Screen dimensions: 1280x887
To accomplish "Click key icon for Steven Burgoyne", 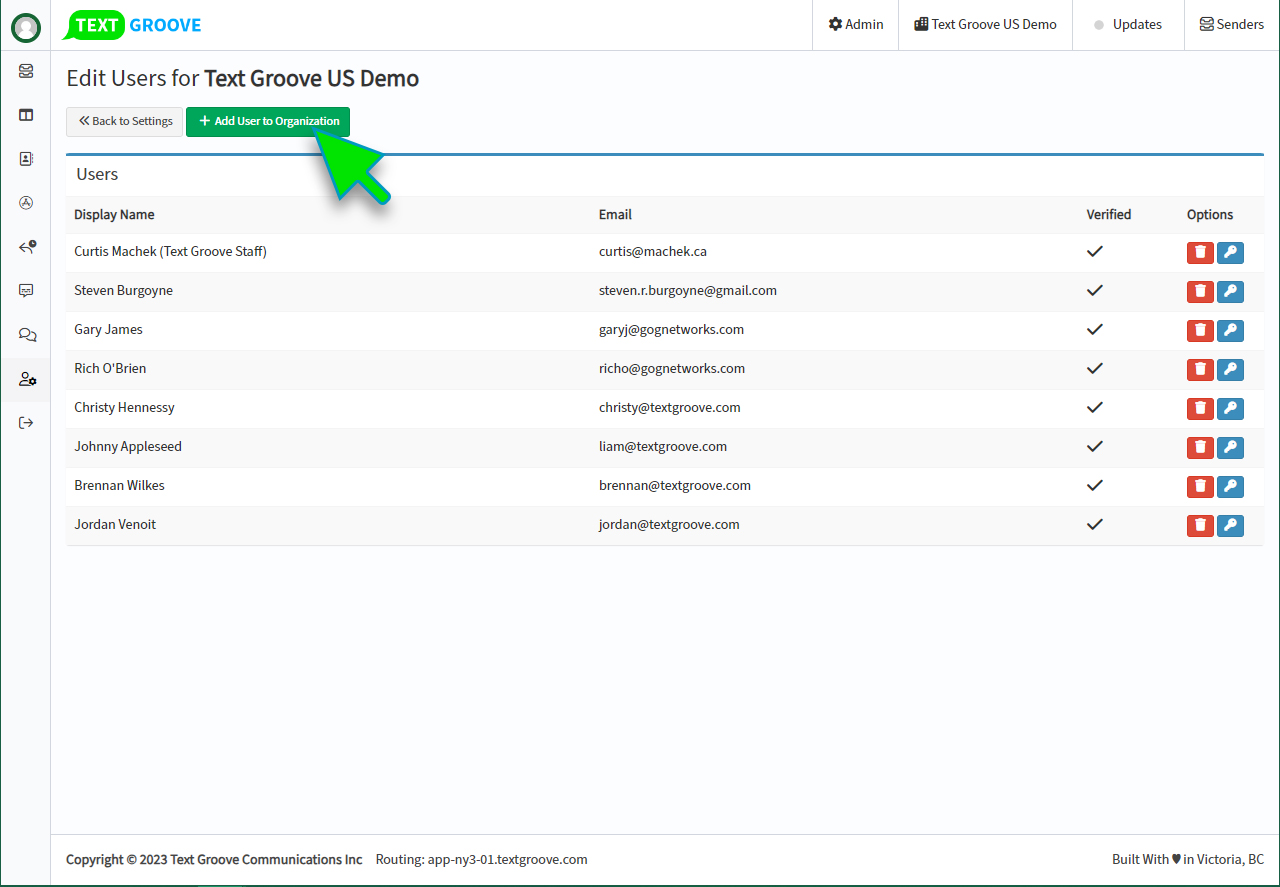I will point(1230,292).
